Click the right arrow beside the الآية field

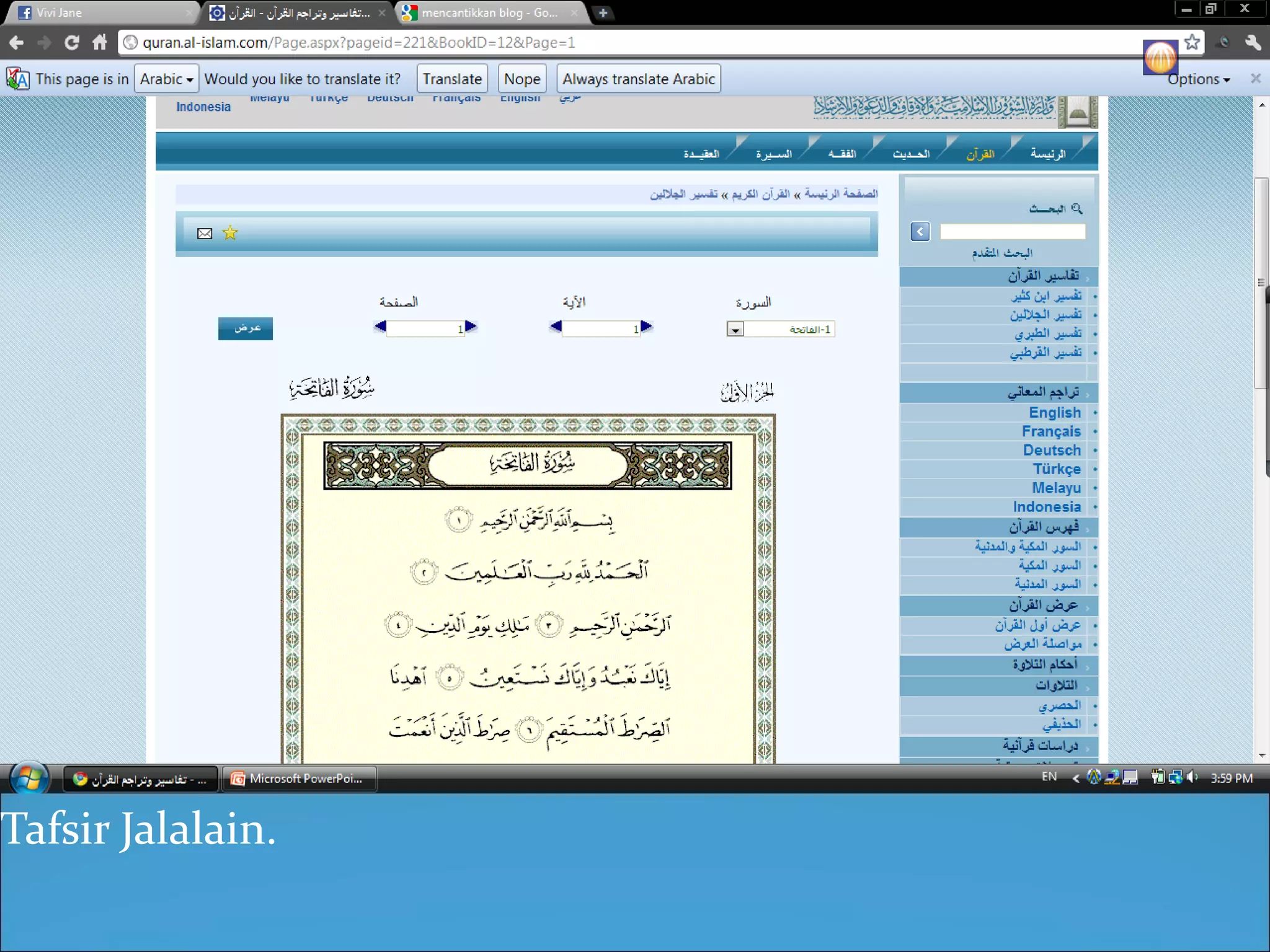tap(647, 327)
